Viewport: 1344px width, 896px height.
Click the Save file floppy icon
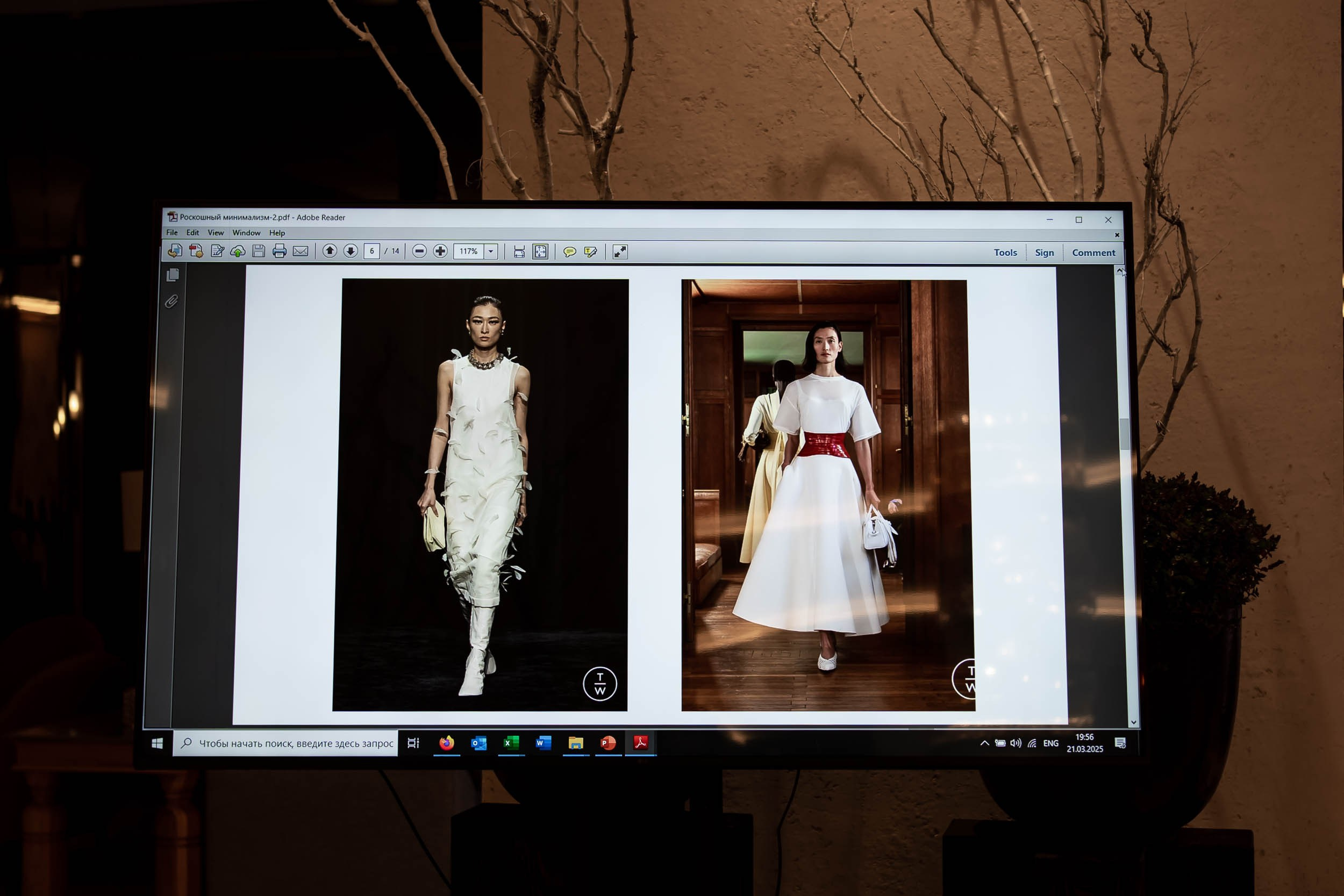coord(258,251)
